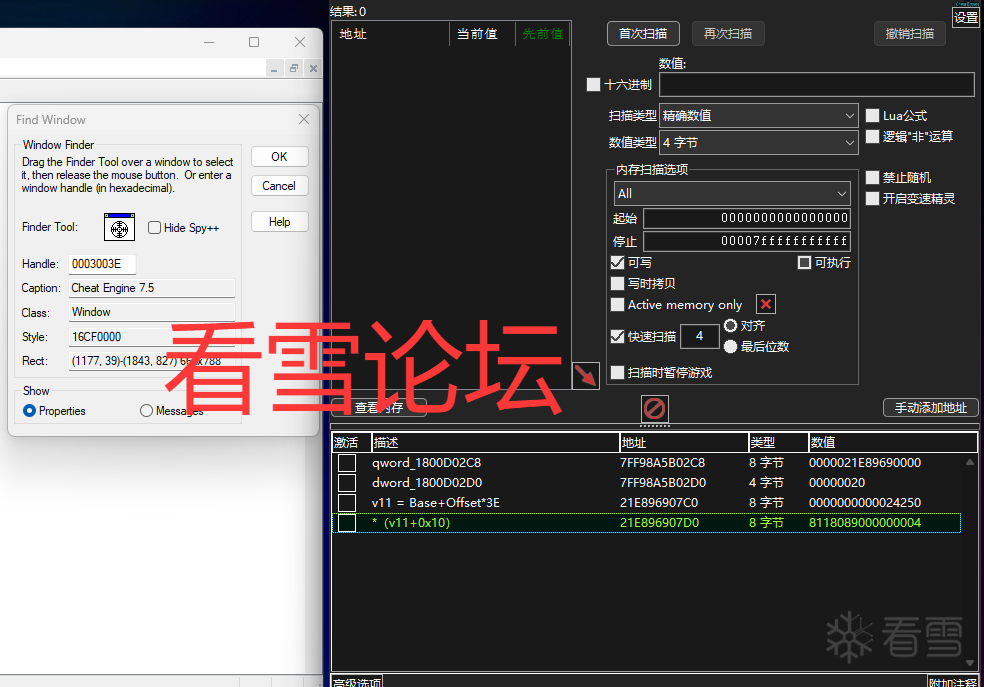Click the 撤销扫描 undo scan button
Image resolution: width=984 pixels, height=687 pixels.
(910, 33)
